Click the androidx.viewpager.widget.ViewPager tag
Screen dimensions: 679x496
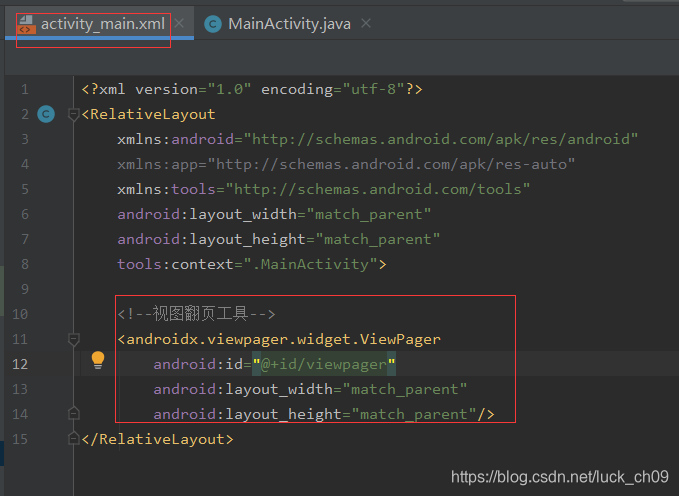click(x=279, y=339)
